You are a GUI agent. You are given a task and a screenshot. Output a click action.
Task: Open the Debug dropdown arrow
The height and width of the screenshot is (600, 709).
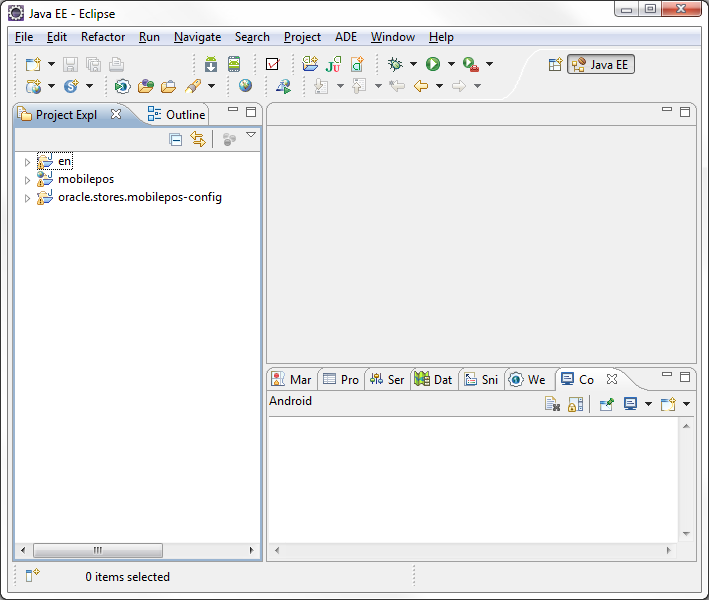pos(413,64)
